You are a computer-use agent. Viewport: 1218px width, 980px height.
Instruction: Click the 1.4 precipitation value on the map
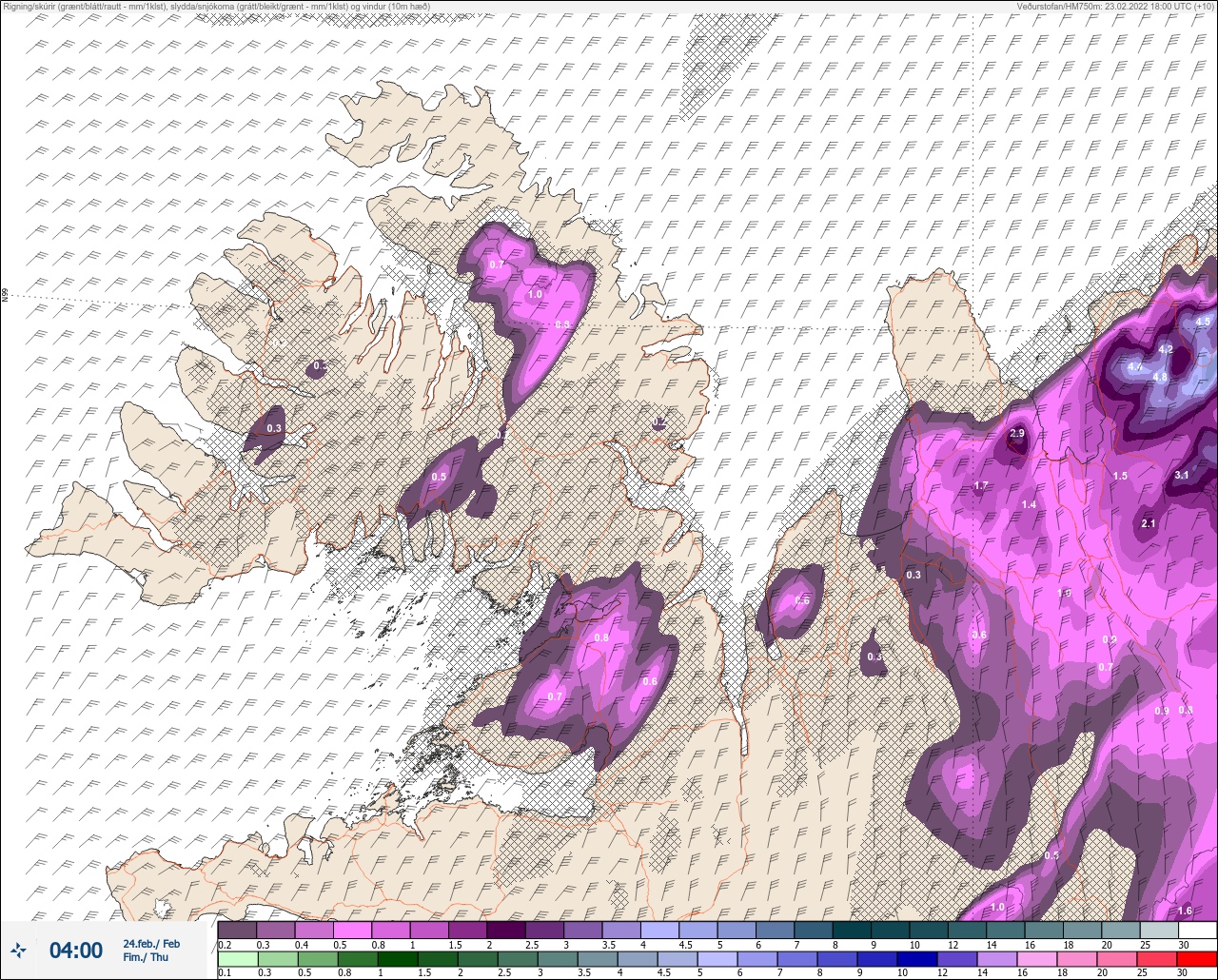coord(1029,504)
